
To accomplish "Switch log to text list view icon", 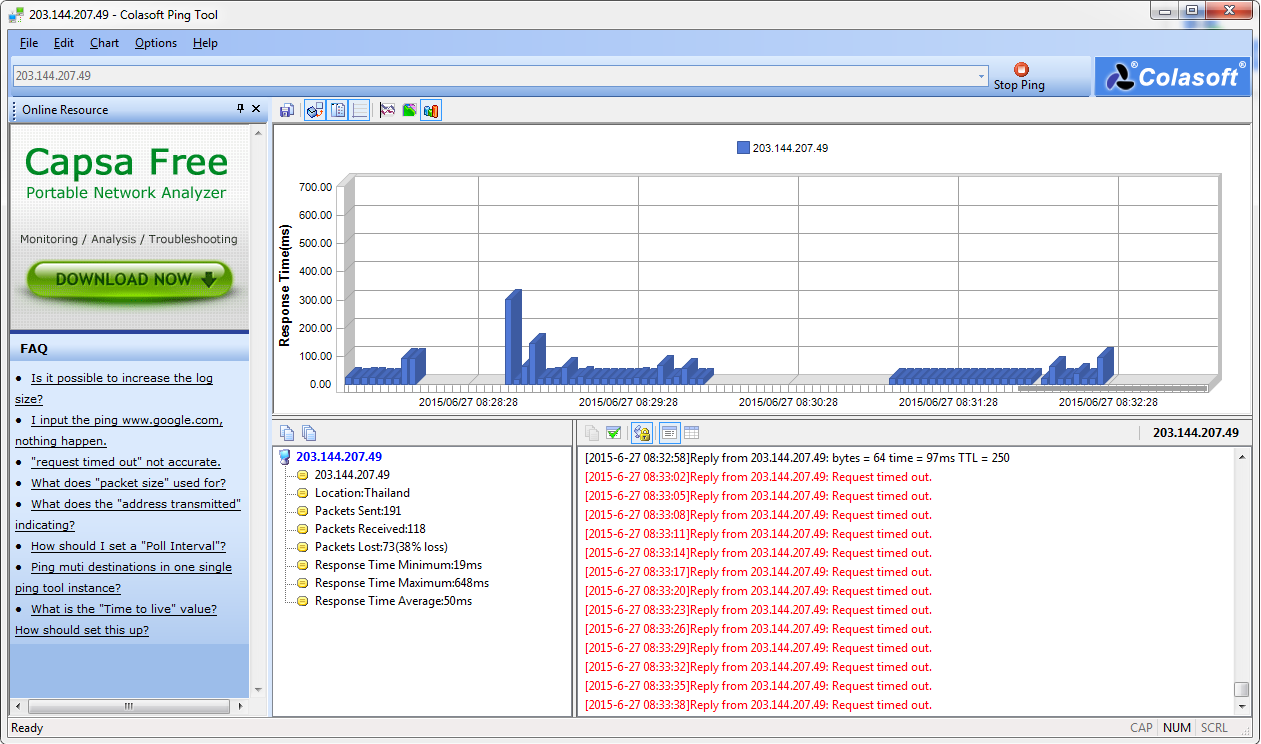I will coord(670,433).
